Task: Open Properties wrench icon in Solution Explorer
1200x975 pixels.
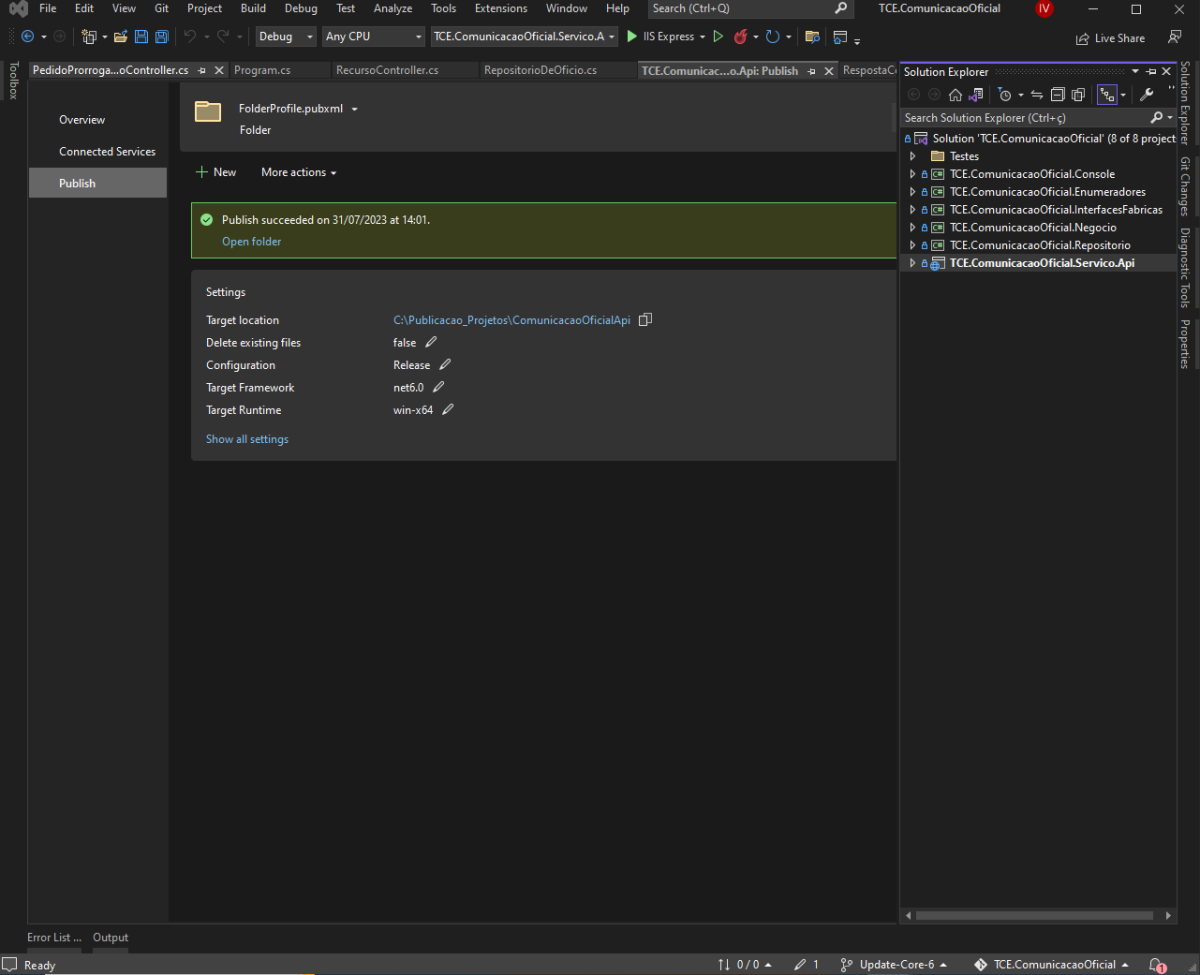Action: coord(1147,95)
